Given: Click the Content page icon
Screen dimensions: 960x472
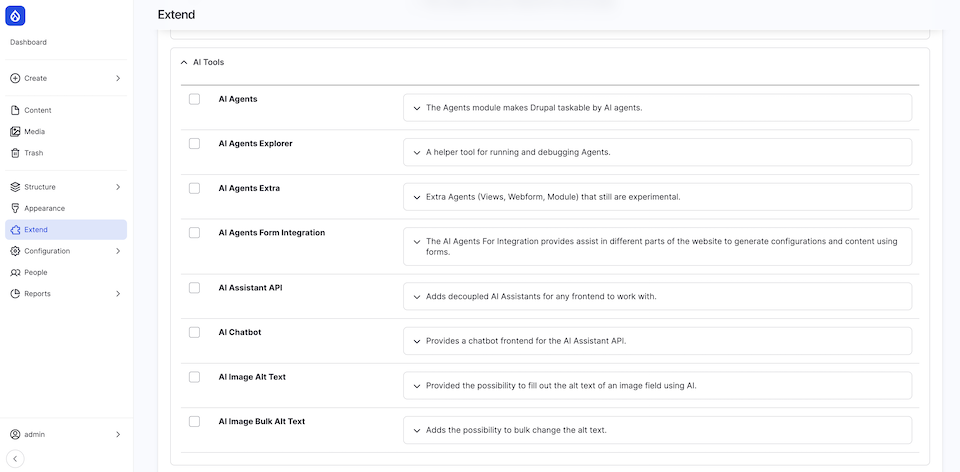Looking at the screenshot, I should tap(15, 110).
